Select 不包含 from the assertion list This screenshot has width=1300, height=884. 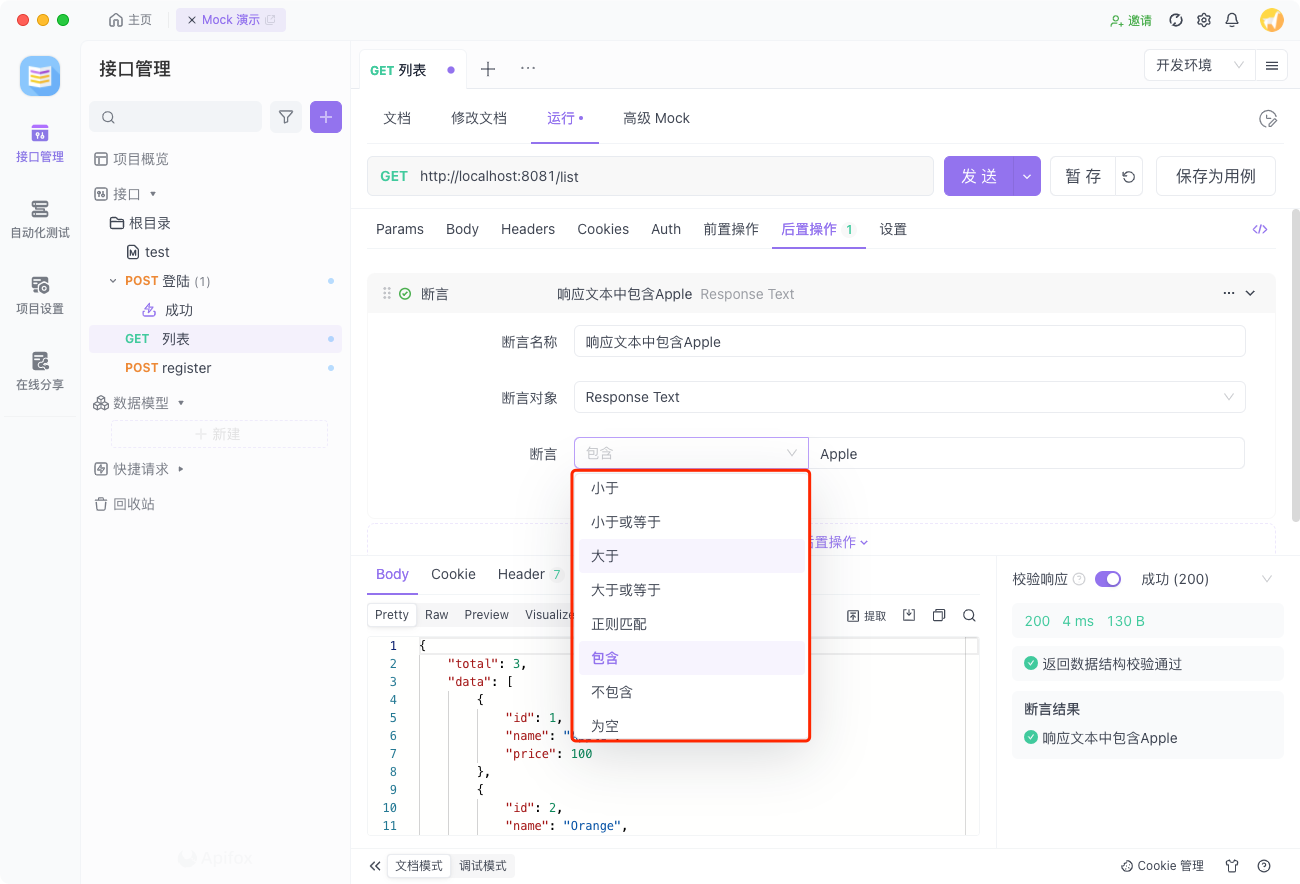[691, 692]
